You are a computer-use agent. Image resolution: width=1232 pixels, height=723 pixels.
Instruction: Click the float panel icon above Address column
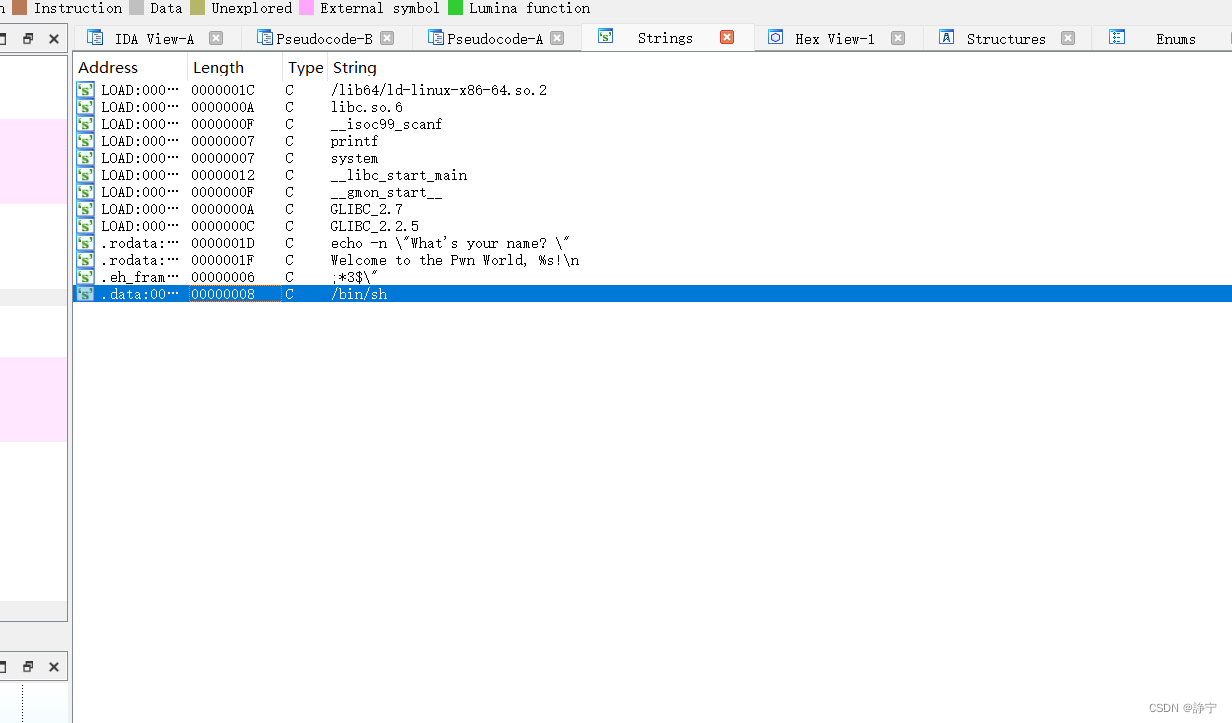point(28,38)
